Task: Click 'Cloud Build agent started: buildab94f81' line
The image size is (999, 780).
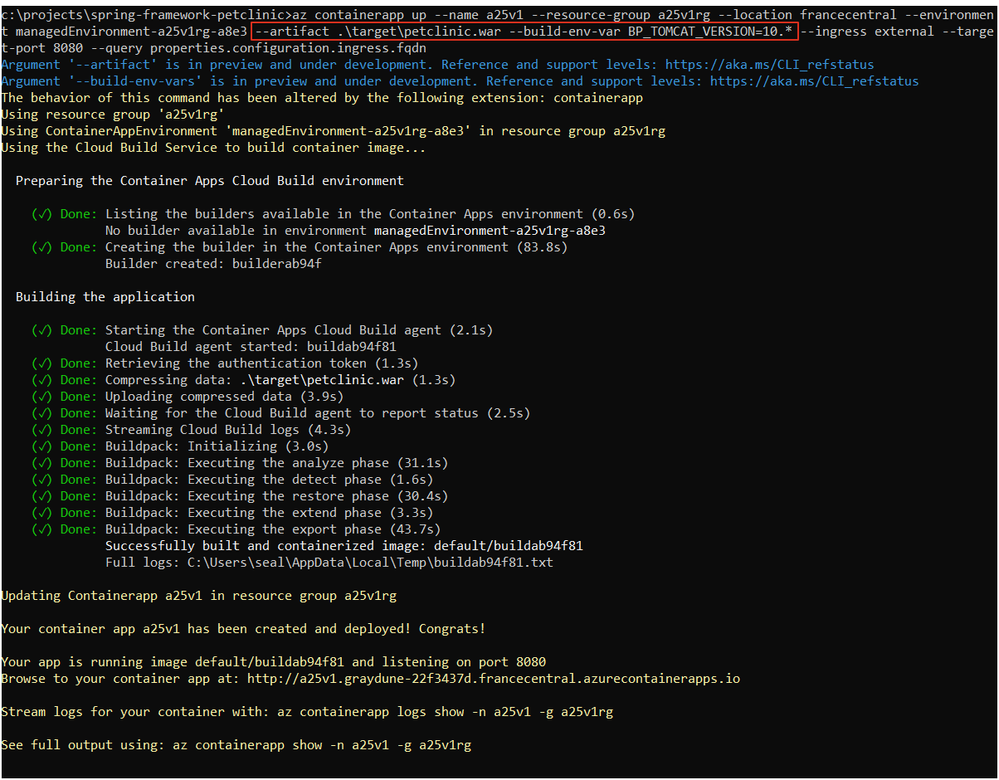Action: [250, 346]
